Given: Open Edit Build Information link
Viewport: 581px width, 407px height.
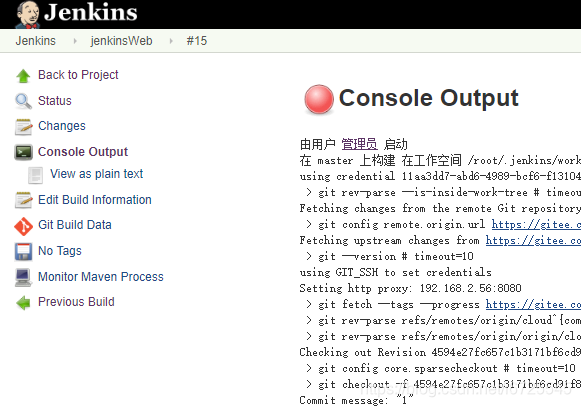Looking at the screenshot, I should coord(95,200).
